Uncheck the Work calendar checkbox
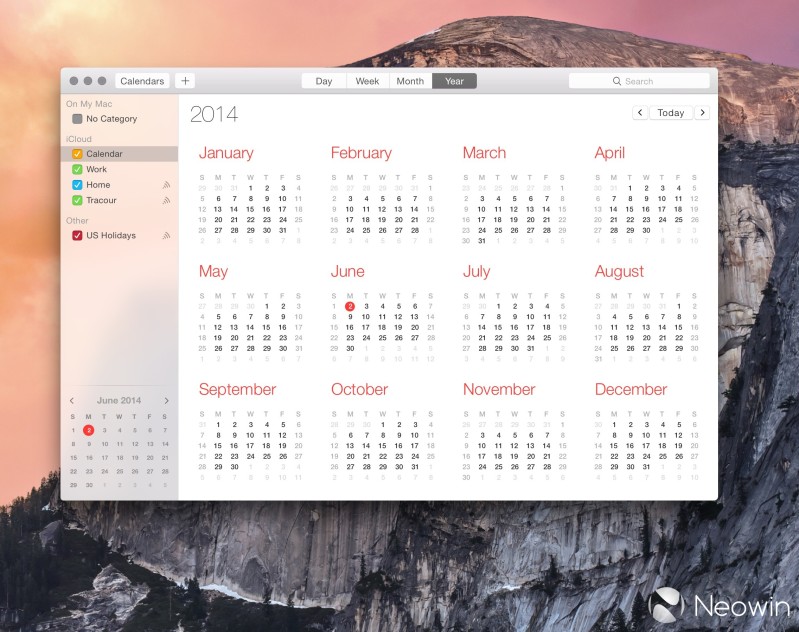Screen dimensions: 799x632 pos(77,170)
